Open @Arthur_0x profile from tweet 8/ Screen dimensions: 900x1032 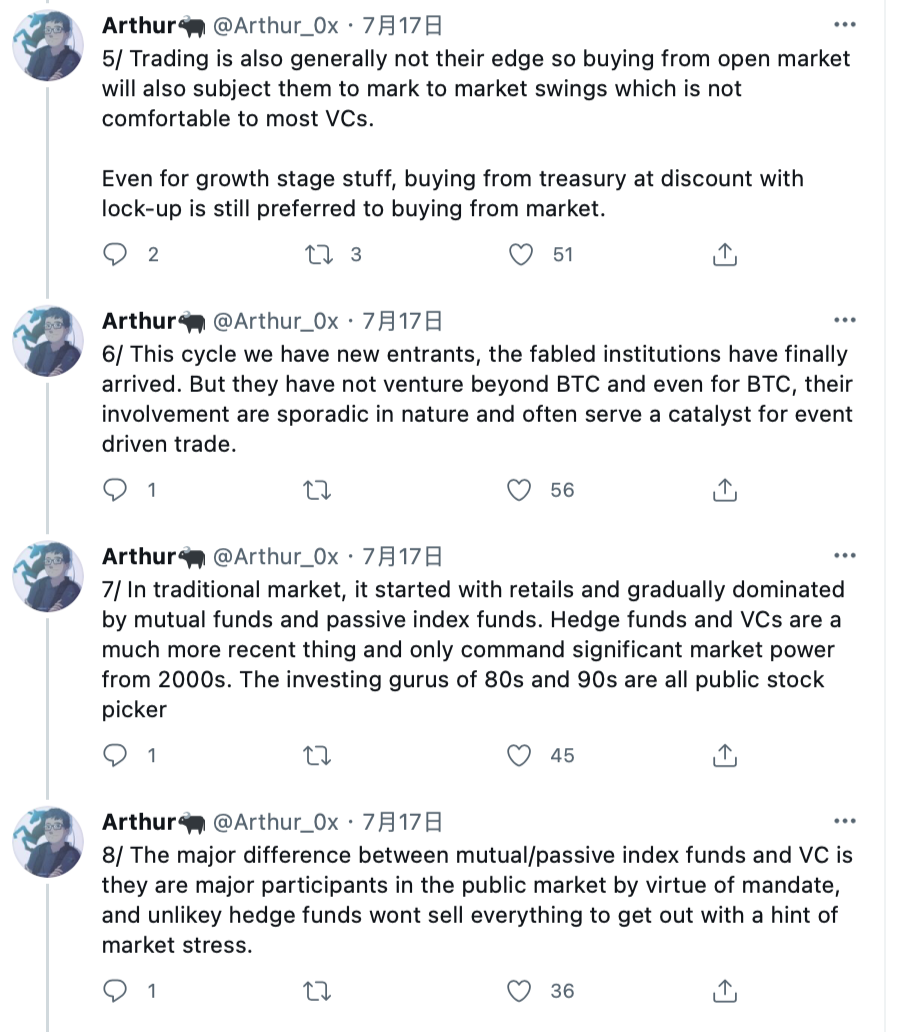coord(277,822)
